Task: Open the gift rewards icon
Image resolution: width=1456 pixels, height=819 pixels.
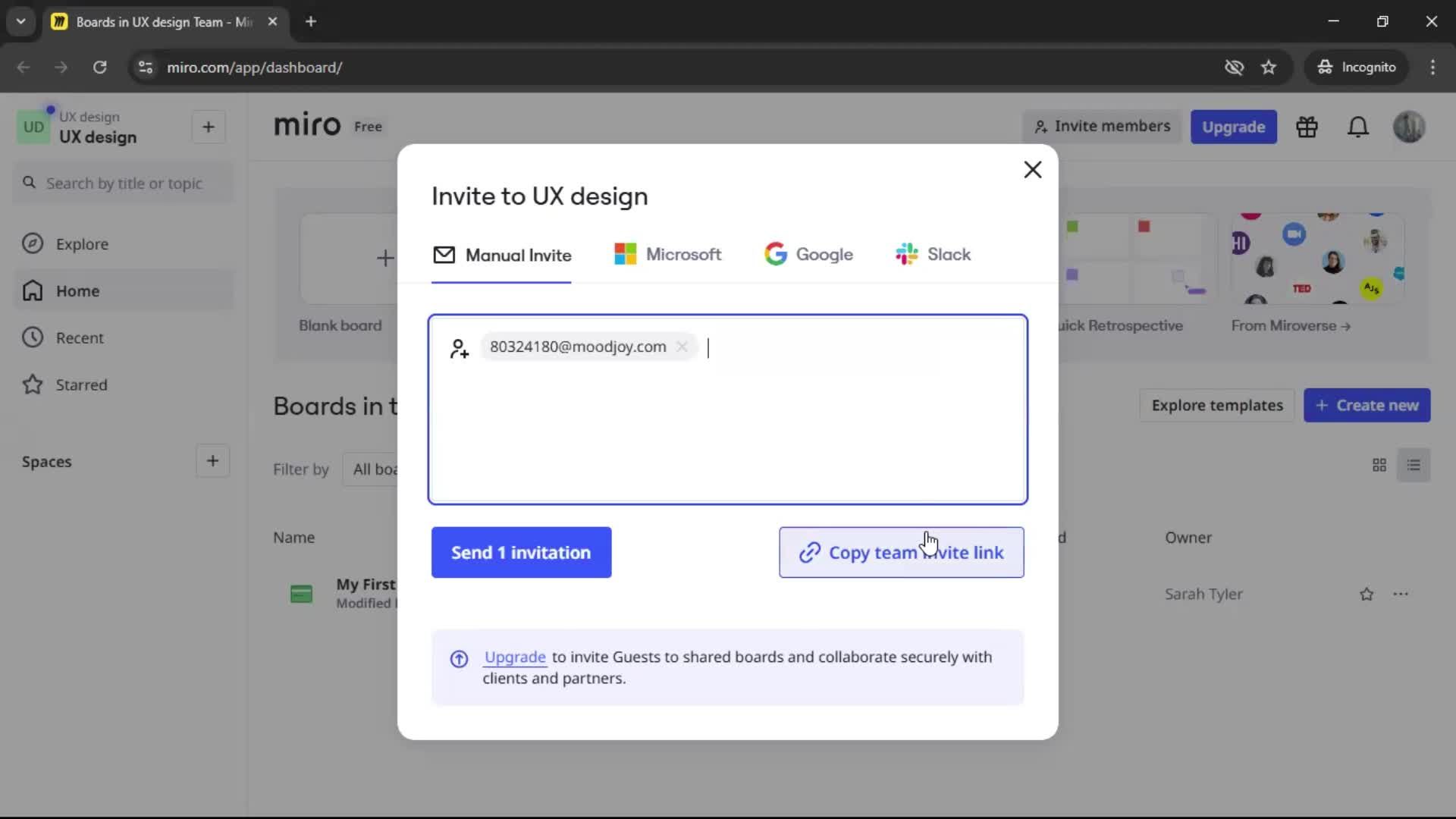Action: [1307, 127]
